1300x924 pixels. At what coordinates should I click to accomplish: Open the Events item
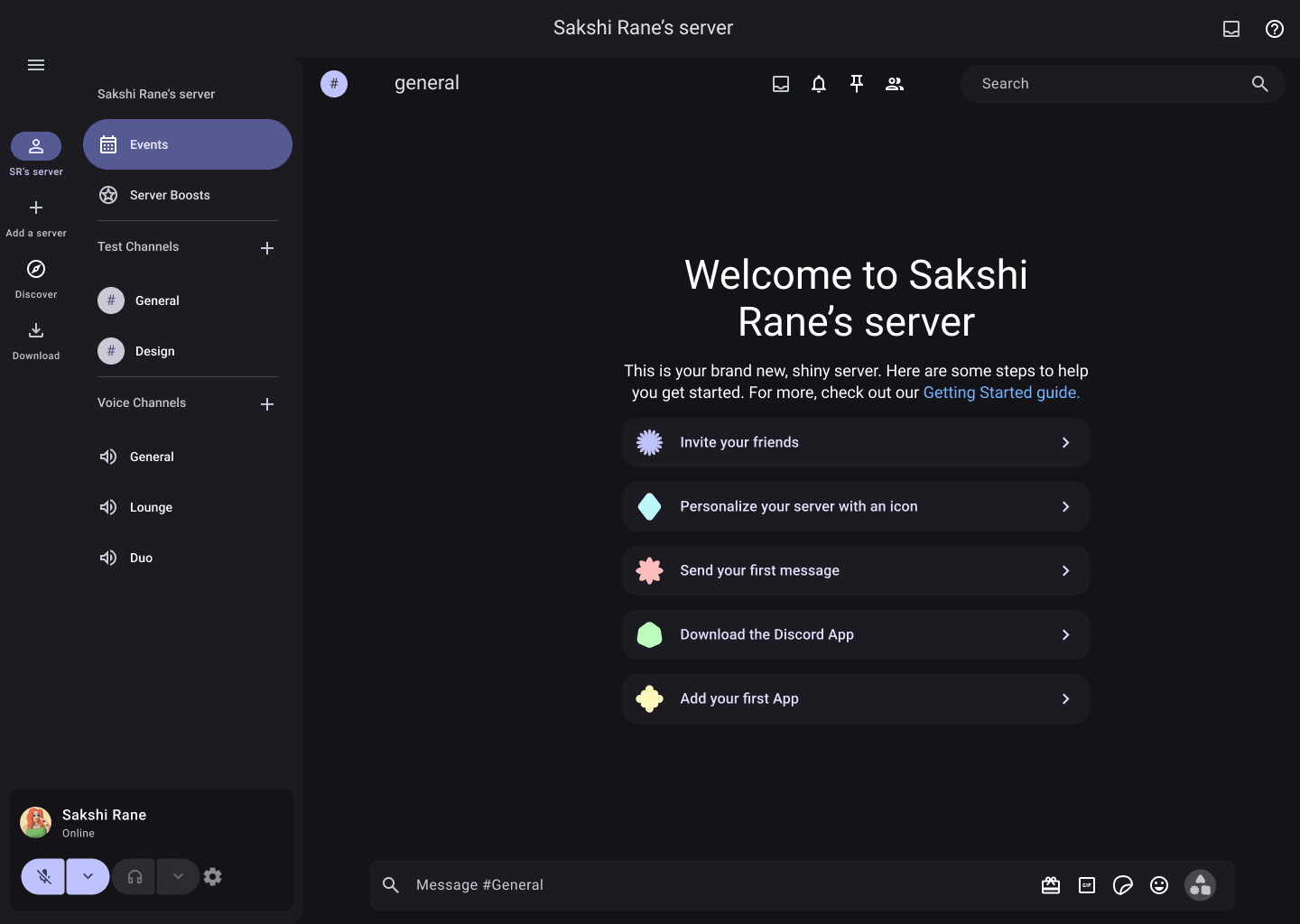tap(188, 144)
